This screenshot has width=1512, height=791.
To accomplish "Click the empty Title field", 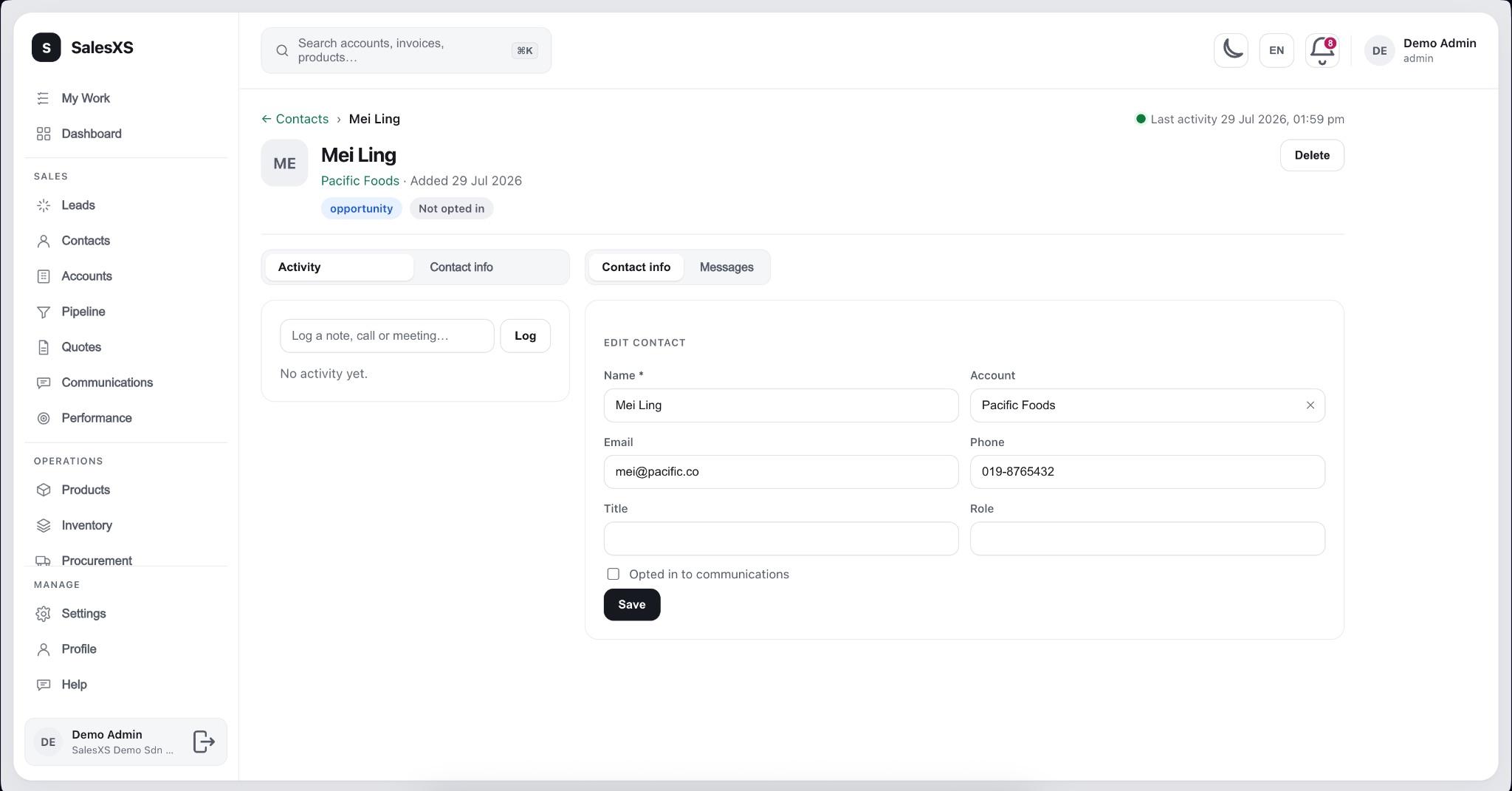I will pyautogui.click(x=781, y=538).
